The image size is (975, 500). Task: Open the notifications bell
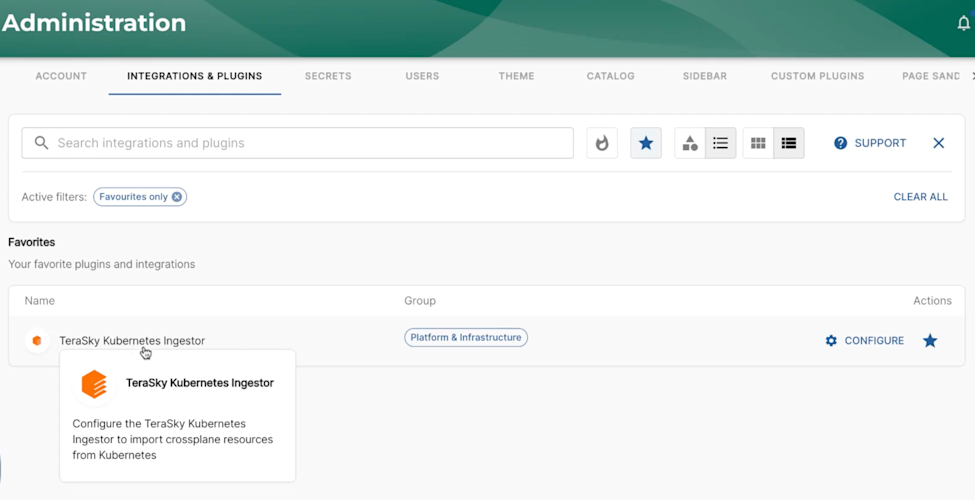pyautogui.click(x=963, y=24)
